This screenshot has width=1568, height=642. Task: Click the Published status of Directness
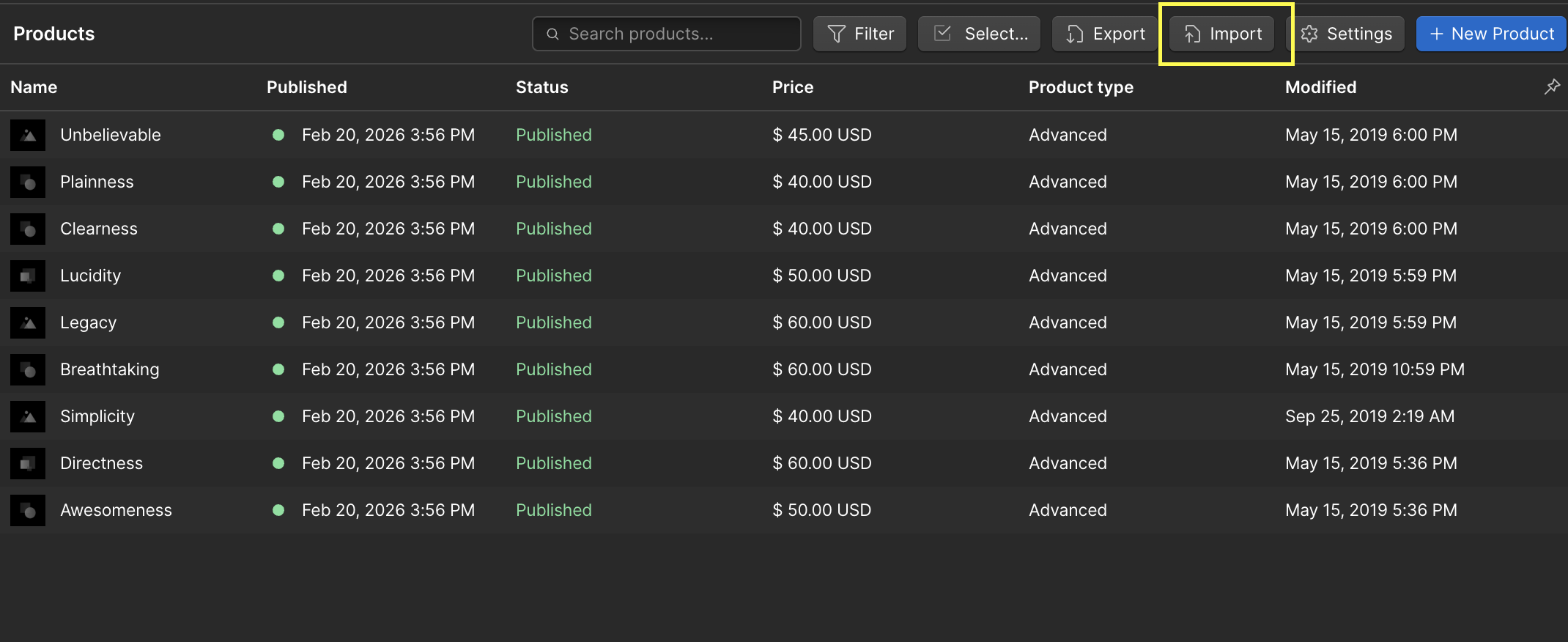tap(553, 463)
